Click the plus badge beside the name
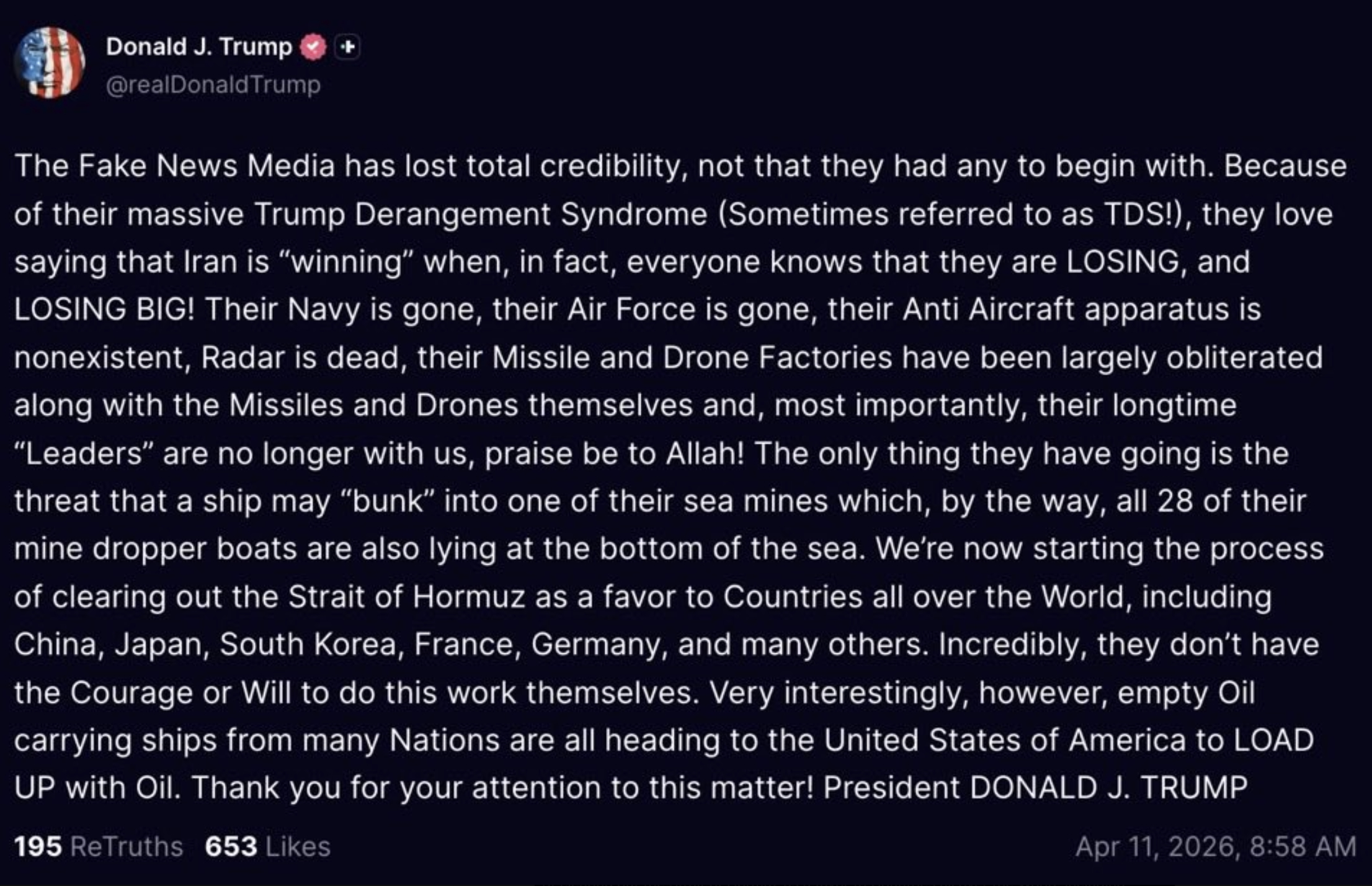The image size is (1372, 886). (348, 47)
